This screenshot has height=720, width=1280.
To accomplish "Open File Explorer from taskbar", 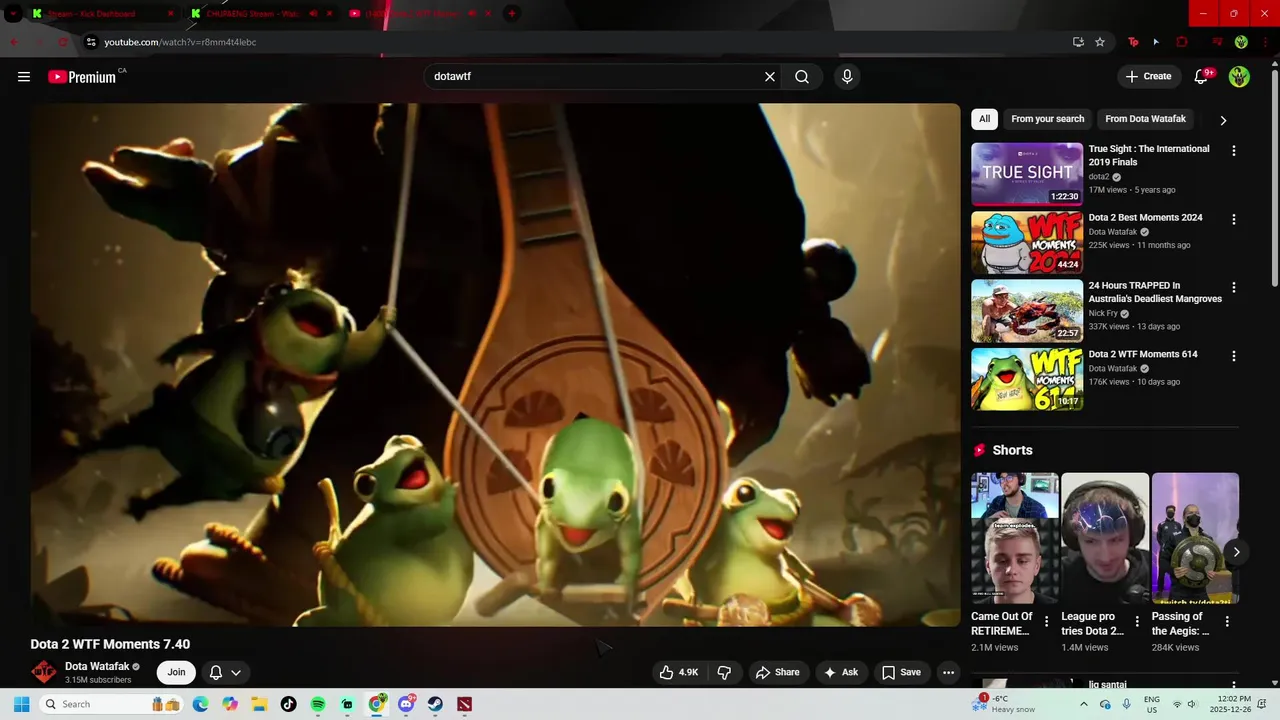I will (x=259, y=704).
